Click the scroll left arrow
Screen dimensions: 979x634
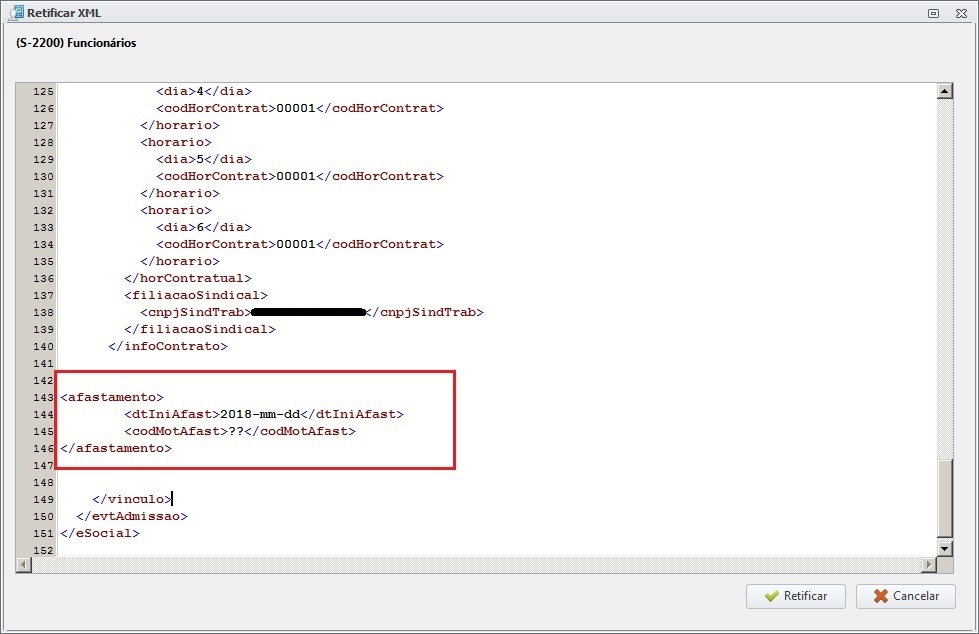point(24,565)
